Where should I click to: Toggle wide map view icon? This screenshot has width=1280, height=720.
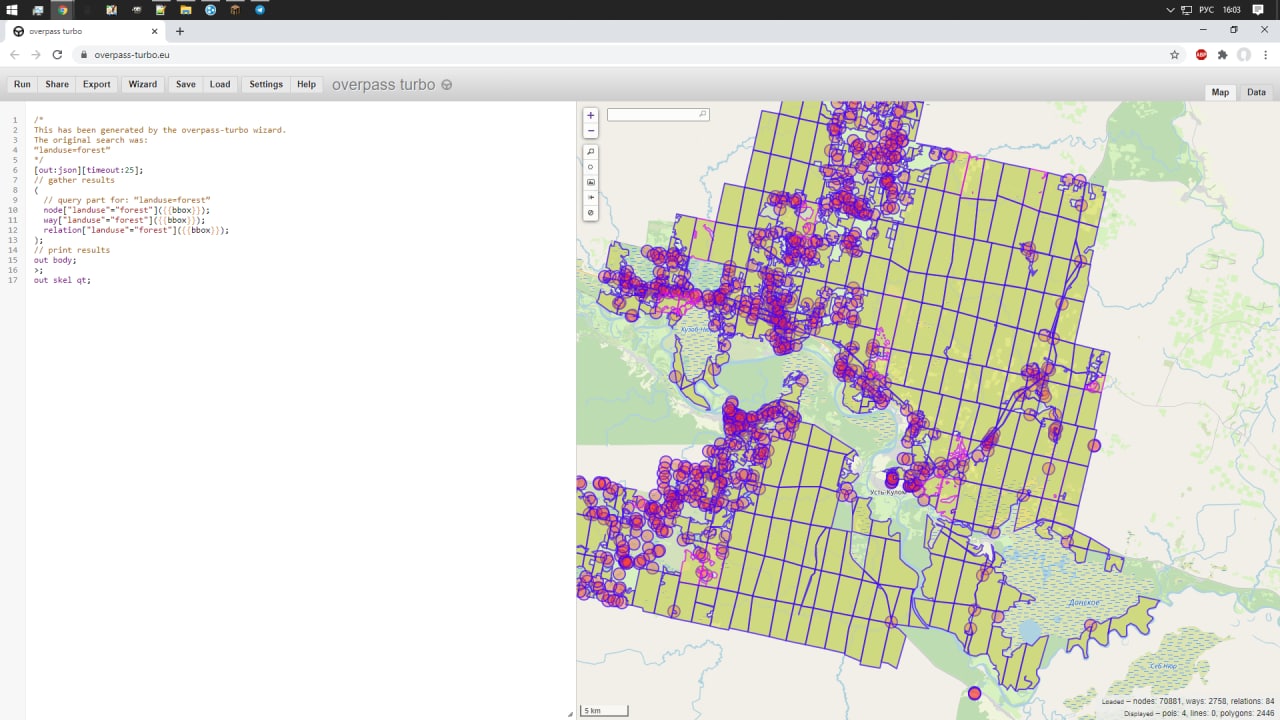tap(591, 198)
